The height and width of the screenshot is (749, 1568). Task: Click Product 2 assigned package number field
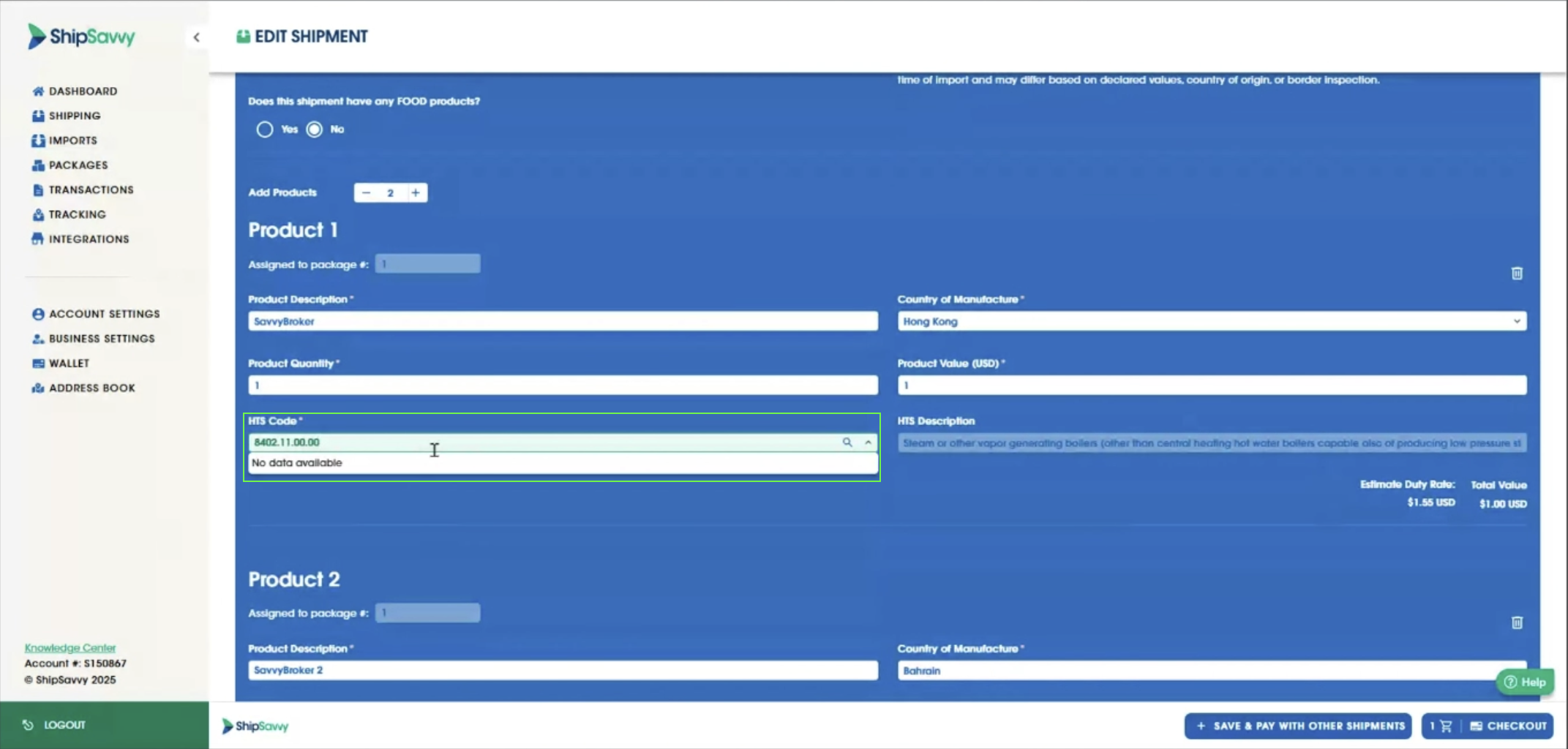pyautogui.click(x=428, y=613)
